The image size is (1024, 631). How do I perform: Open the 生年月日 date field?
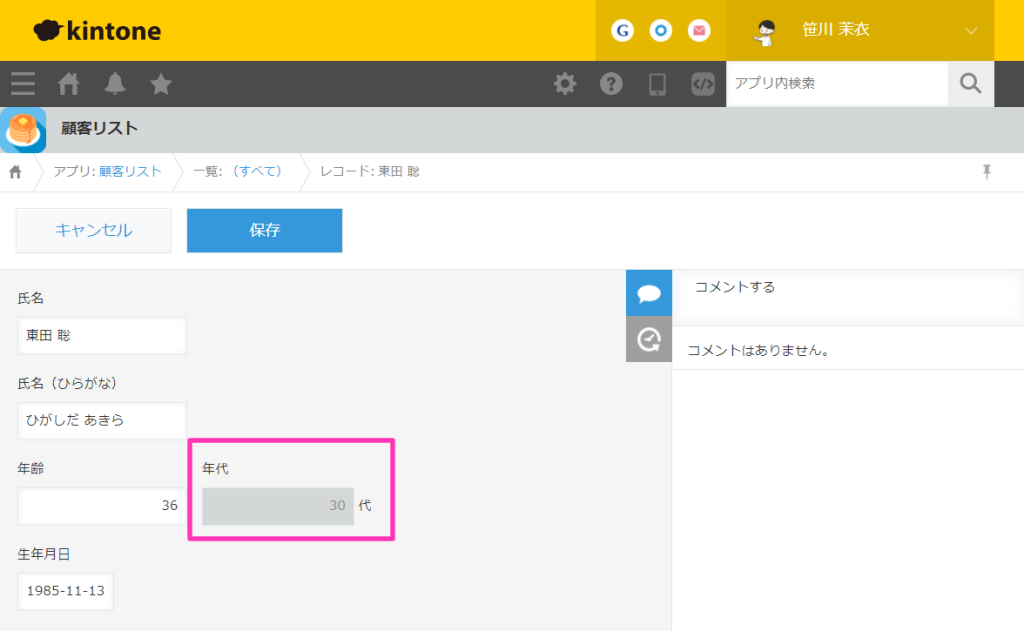[65, 591]
